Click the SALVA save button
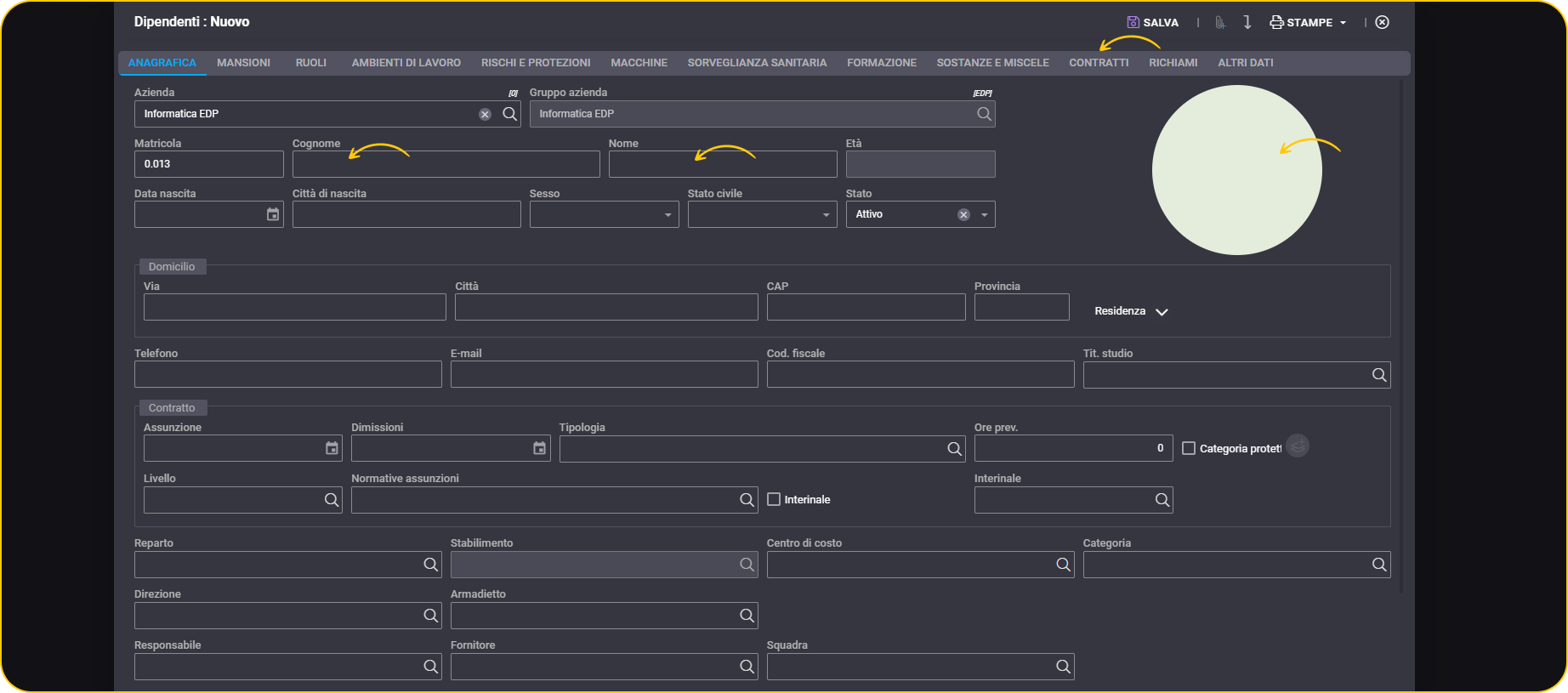The height and width of the screenshot is (693, 1568). (1152, 22)
